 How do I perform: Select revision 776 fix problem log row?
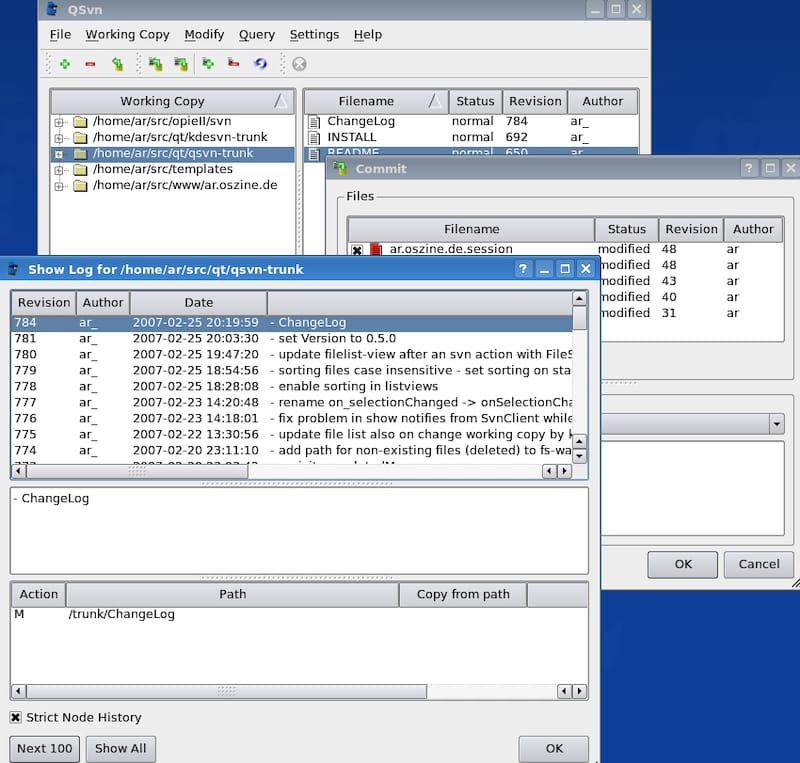point(292,419)
